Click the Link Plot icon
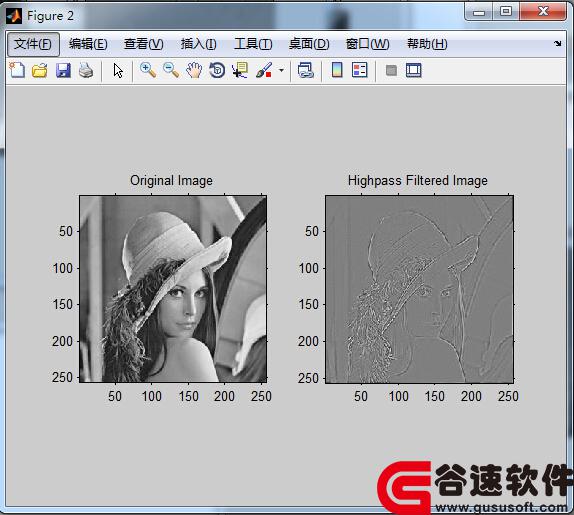This screenshot has width=574, height=515. (305, 70)
